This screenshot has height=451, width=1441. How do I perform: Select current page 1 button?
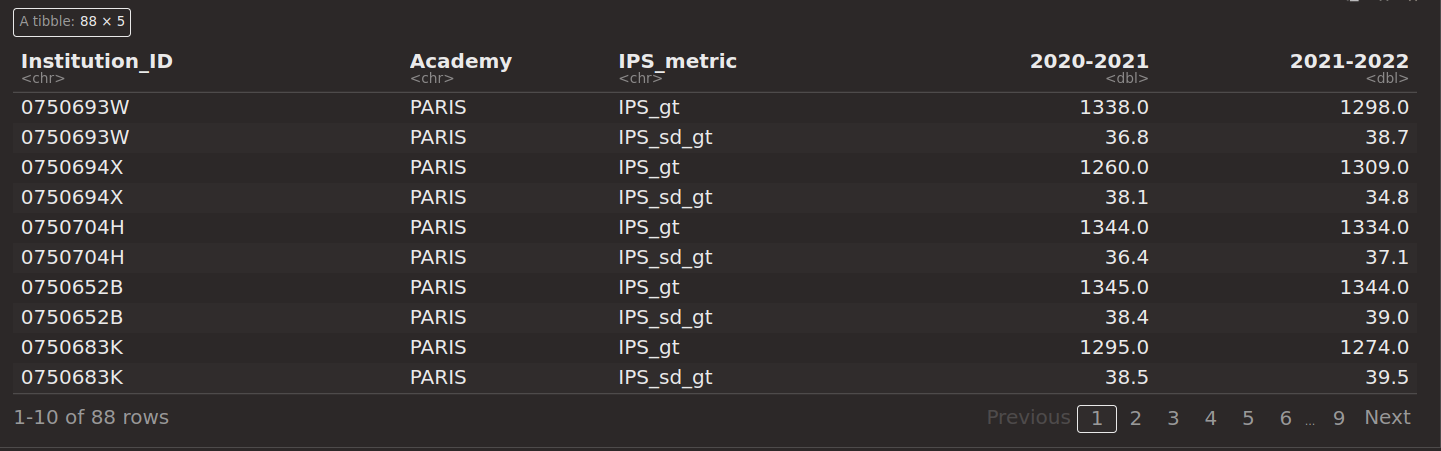click(x=1097, y=419)
